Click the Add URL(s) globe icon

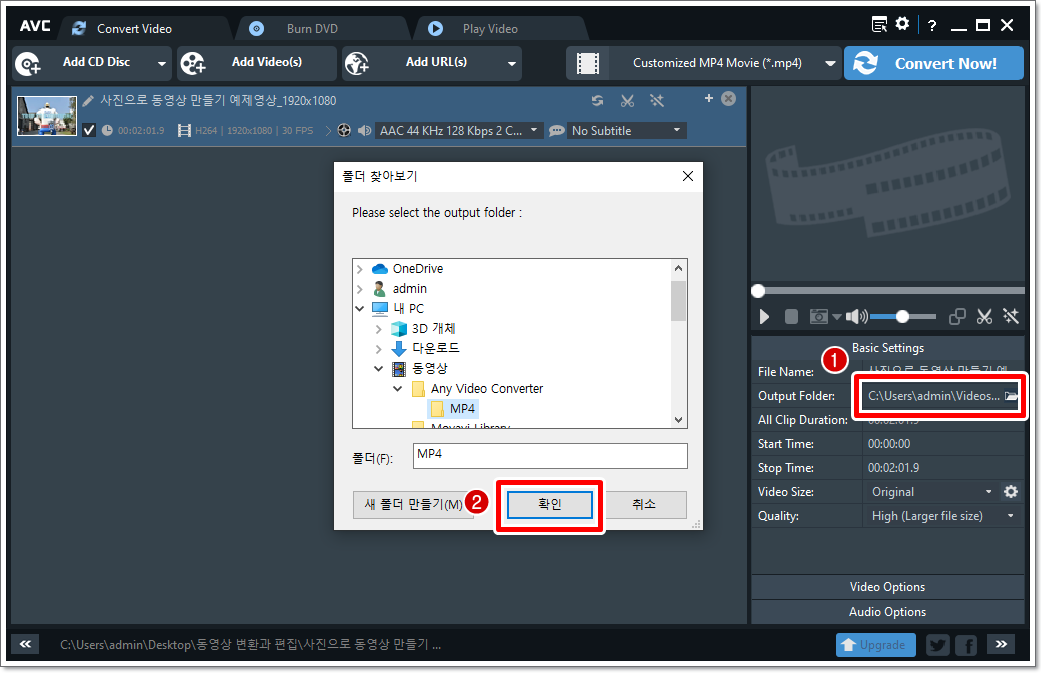pyautogui.click(x=357, y=64)
